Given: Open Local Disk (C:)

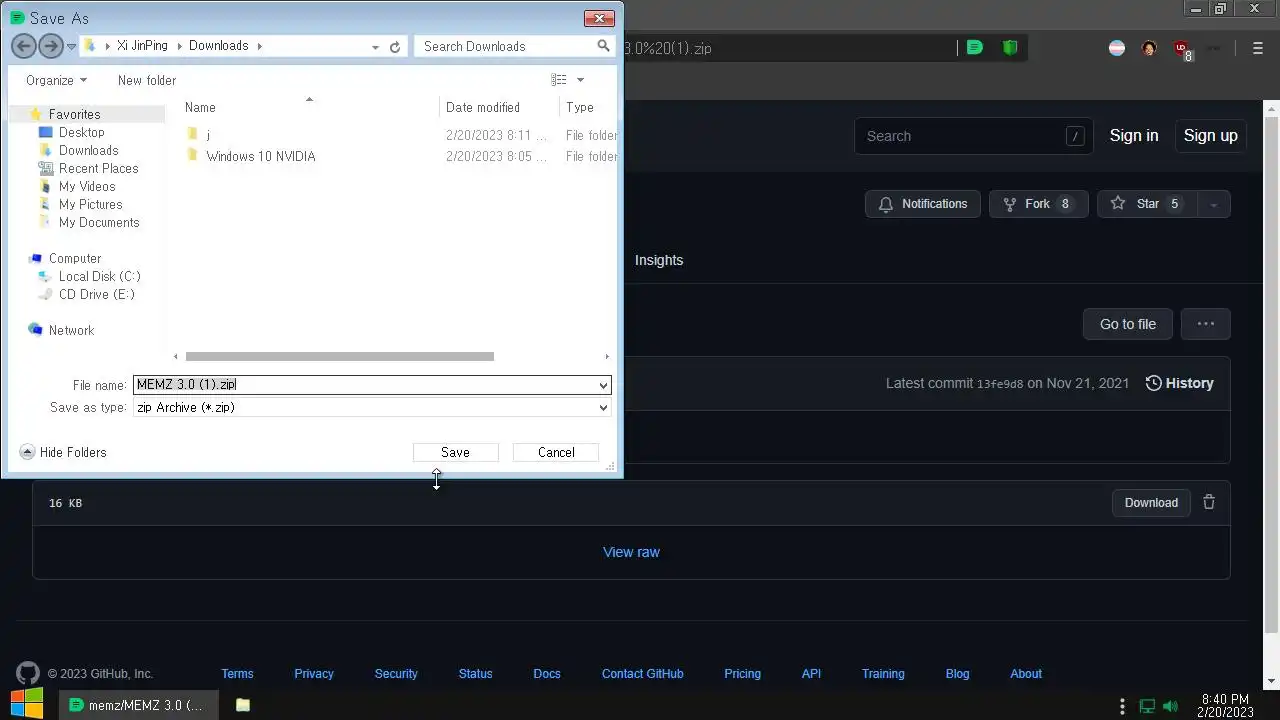Looking at the screenshot, I should point(99,276).
